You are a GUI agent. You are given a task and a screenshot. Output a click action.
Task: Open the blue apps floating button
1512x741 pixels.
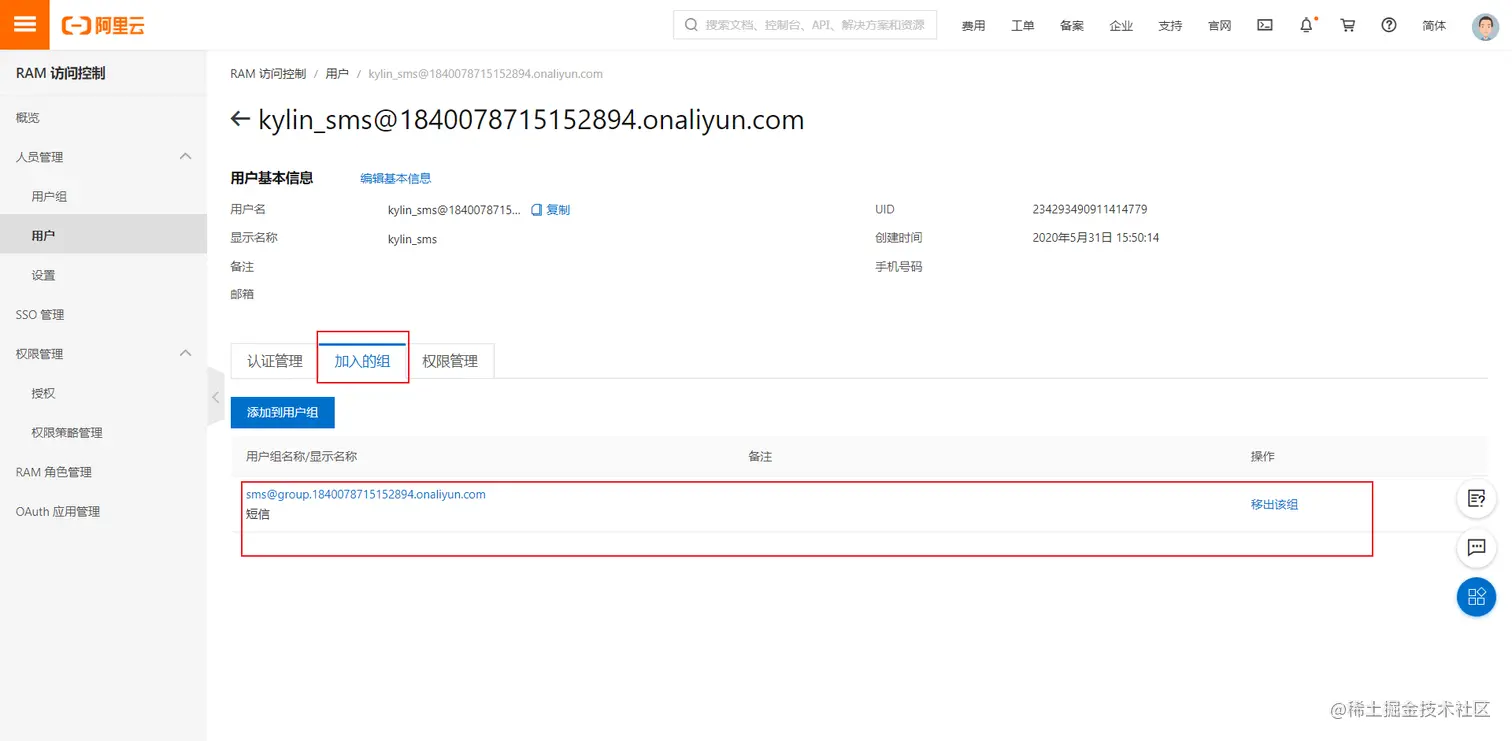point(1476,597)
